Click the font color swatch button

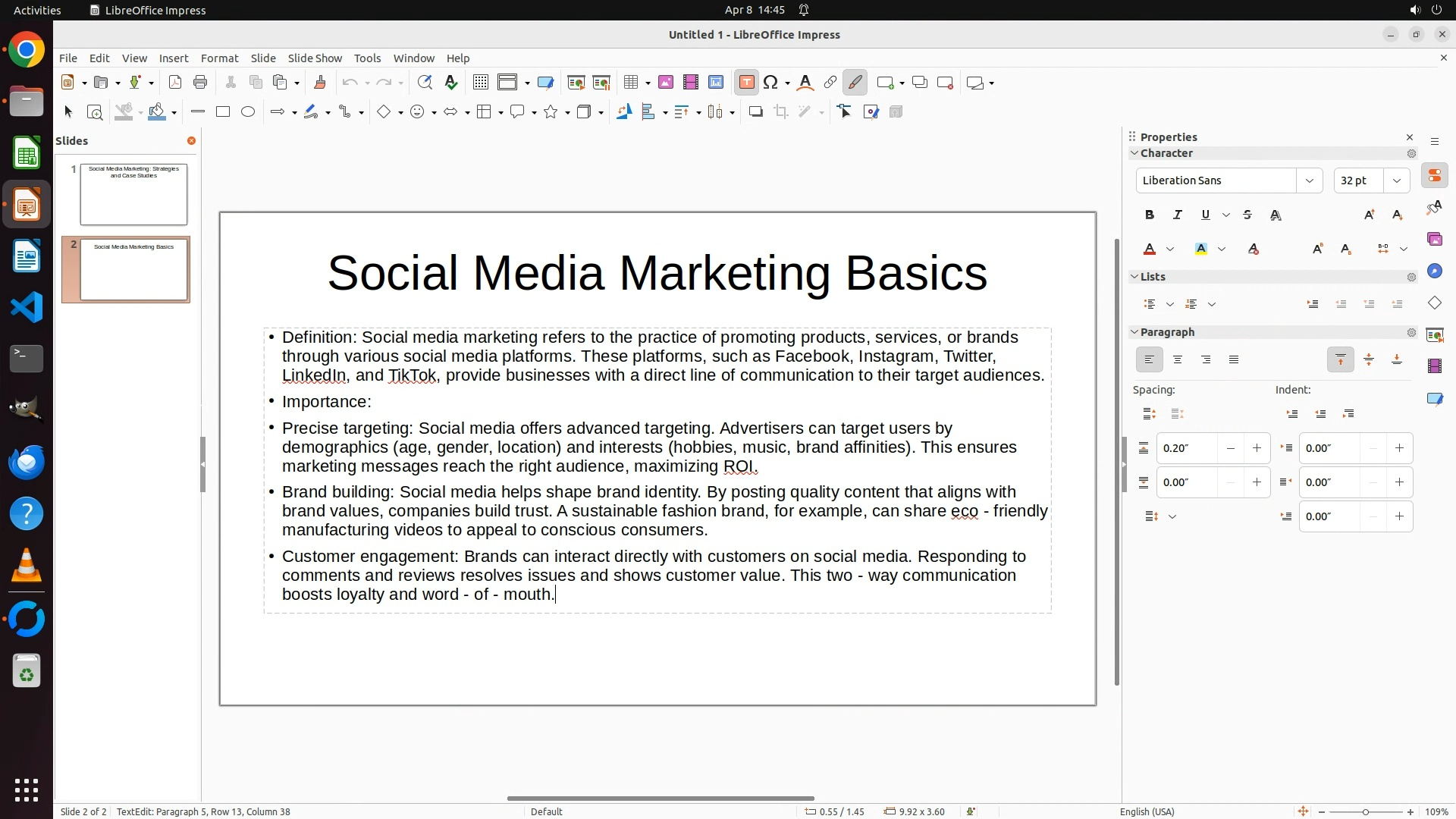click(1150, 249)
